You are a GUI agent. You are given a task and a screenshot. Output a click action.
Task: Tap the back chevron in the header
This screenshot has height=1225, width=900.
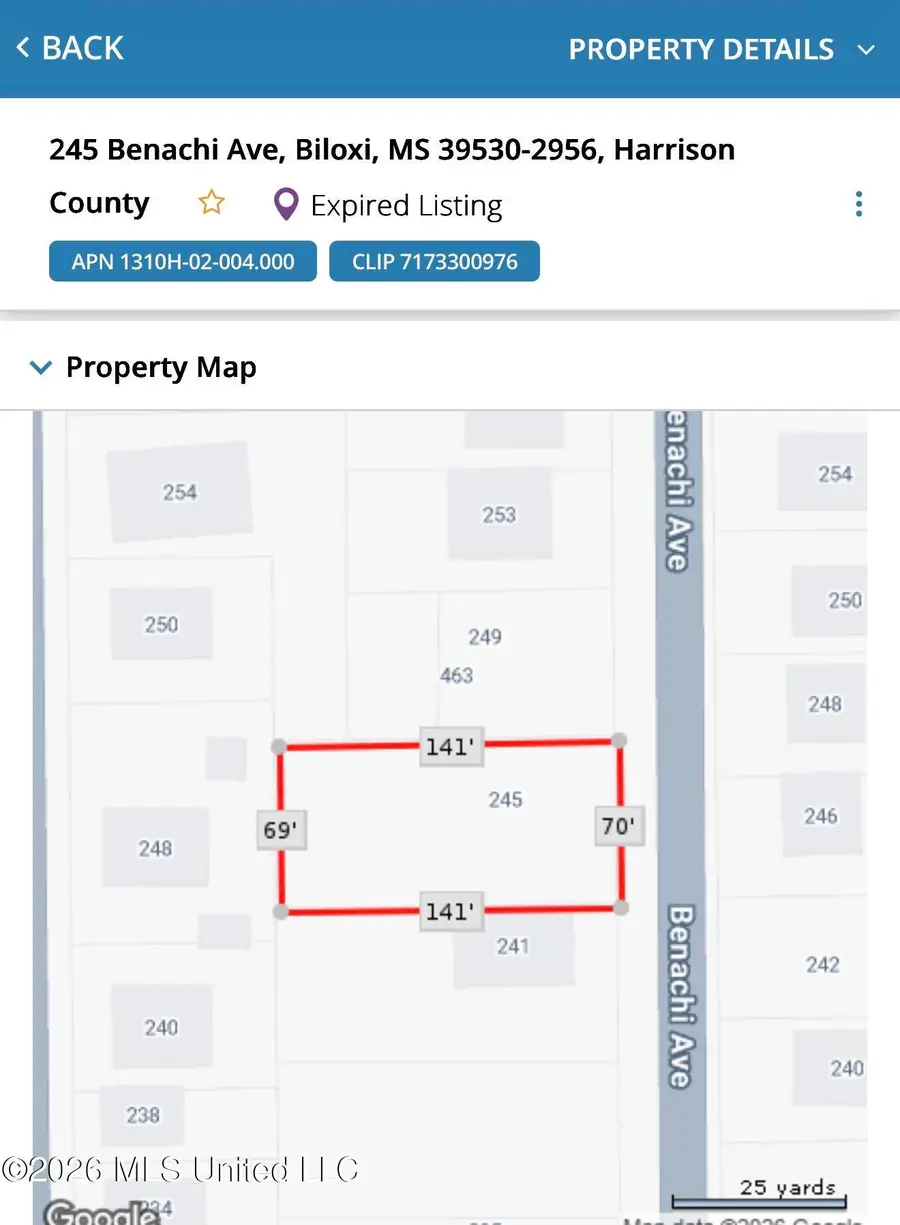pyautogui.click(x=21, y=47)
